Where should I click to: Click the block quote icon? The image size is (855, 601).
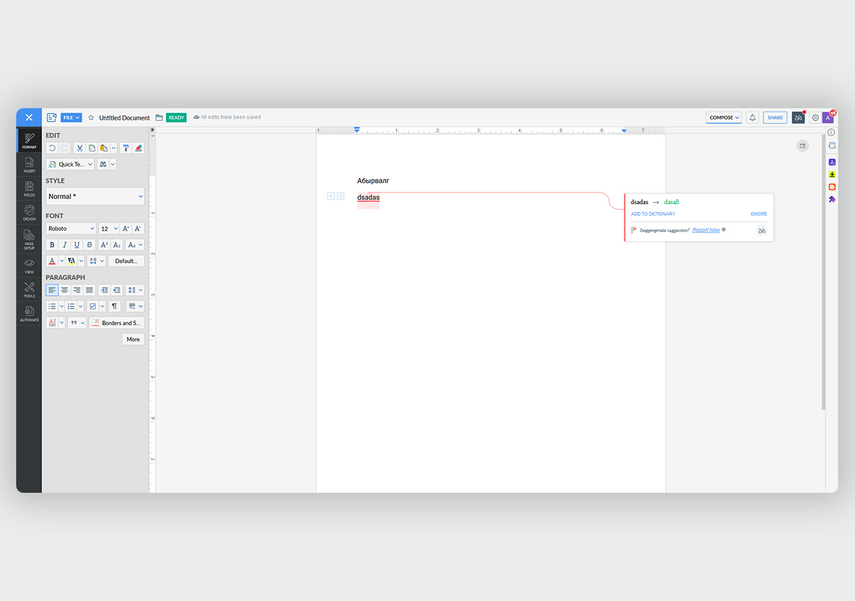[74, 323]
